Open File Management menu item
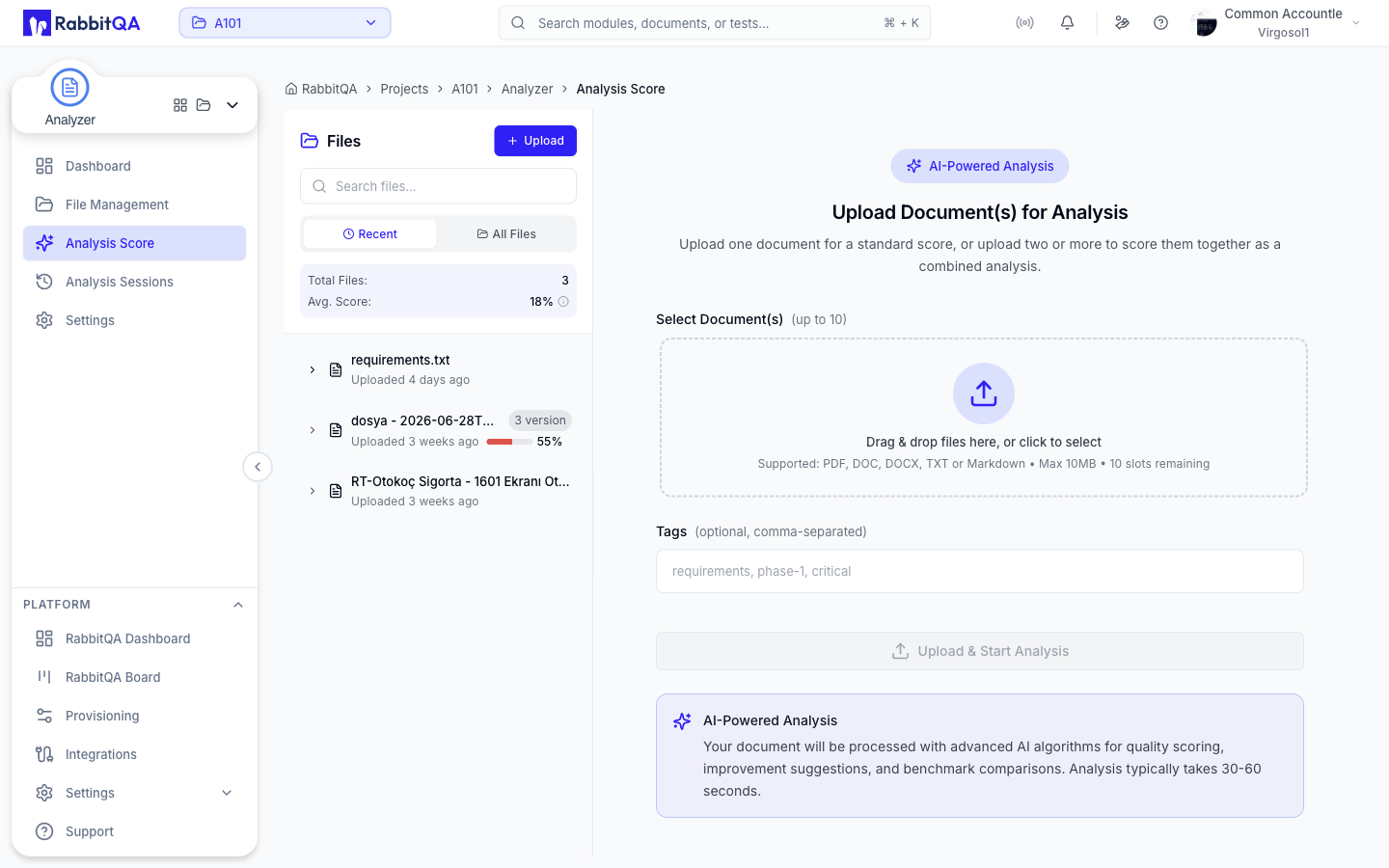 [134, 204]
